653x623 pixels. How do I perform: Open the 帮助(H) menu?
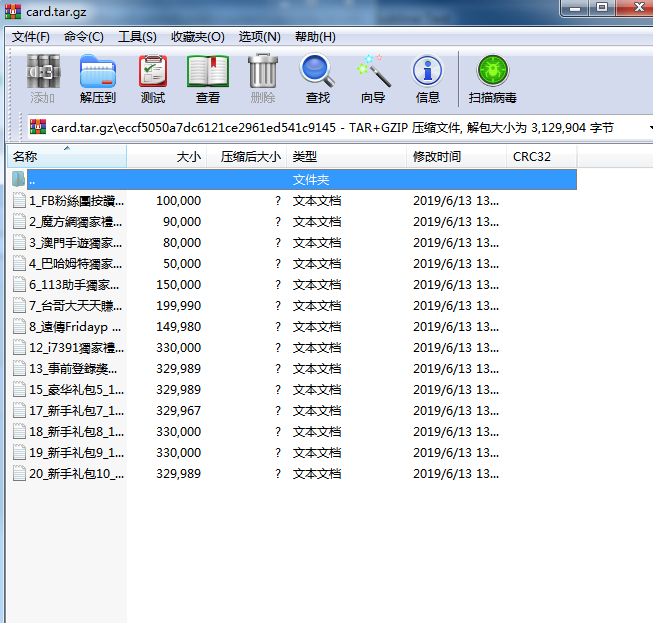(315, 37)
